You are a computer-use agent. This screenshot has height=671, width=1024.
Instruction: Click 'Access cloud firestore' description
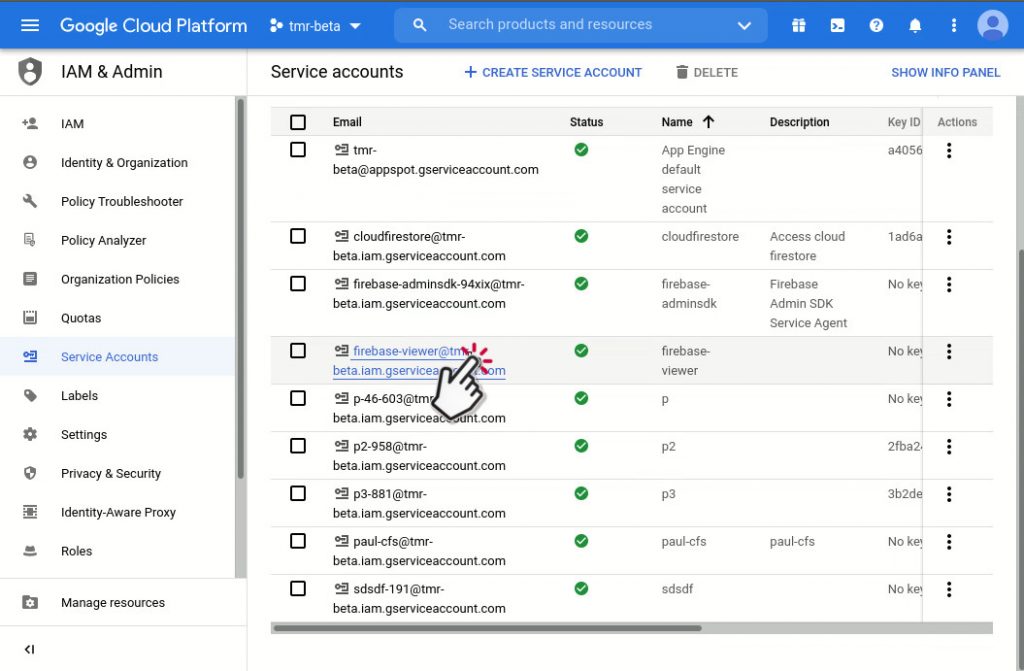[x=807, y=246]
